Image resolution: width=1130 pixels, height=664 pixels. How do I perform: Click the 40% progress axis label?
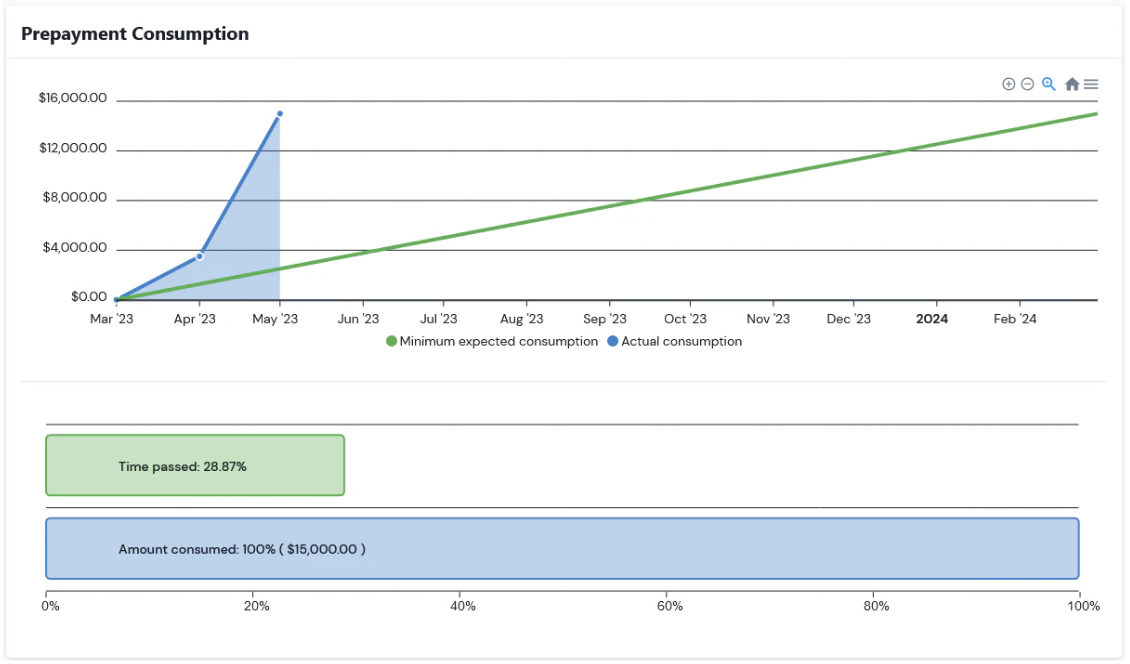tap(463, 606)
